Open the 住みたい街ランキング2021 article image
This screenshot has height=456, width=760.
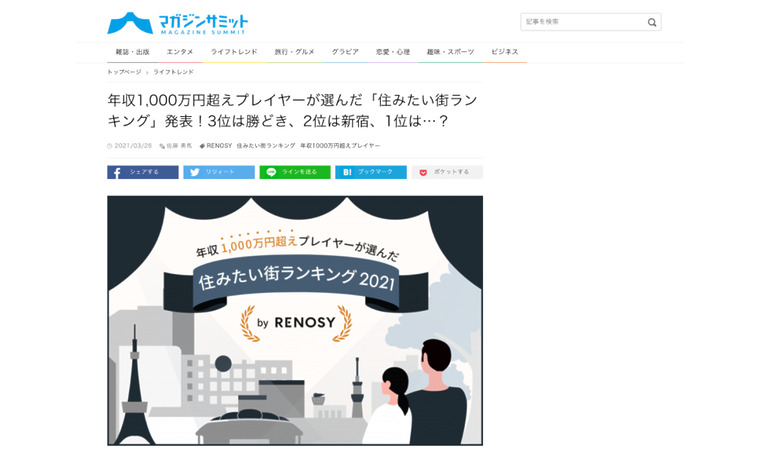pos(295,320)
